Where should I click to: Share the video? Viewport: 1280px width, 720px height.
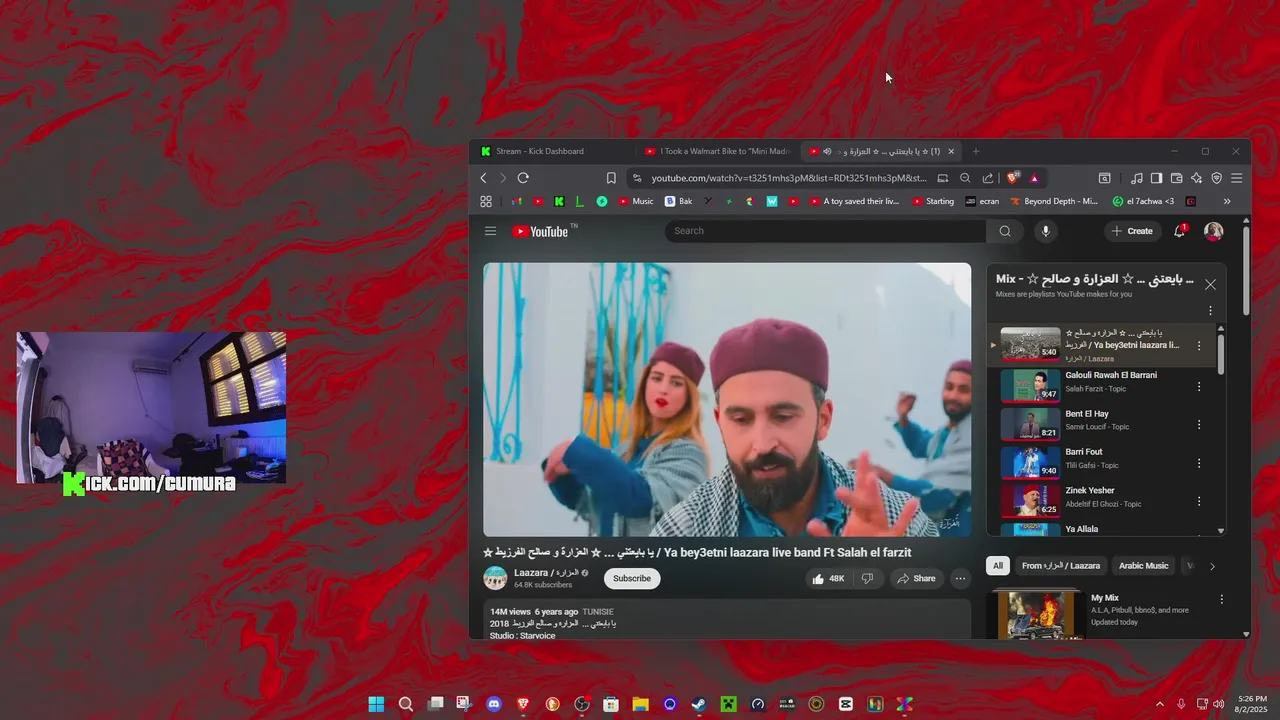click(x=916, y=578)
